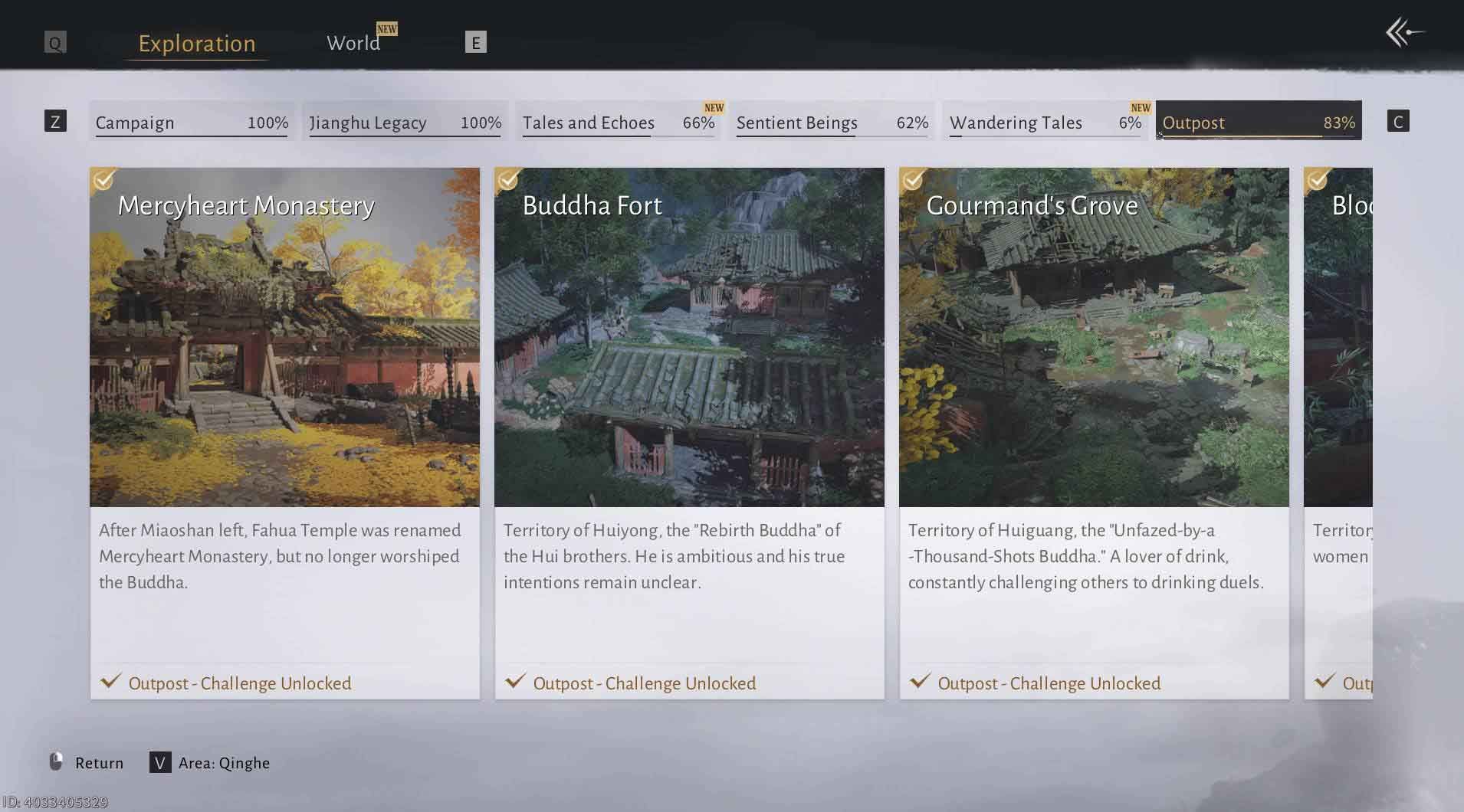Click the E key hint icon
Image resolution: width=1464 pixels, height=812 pixels.
pyautogui.click(x=476, y=43)
